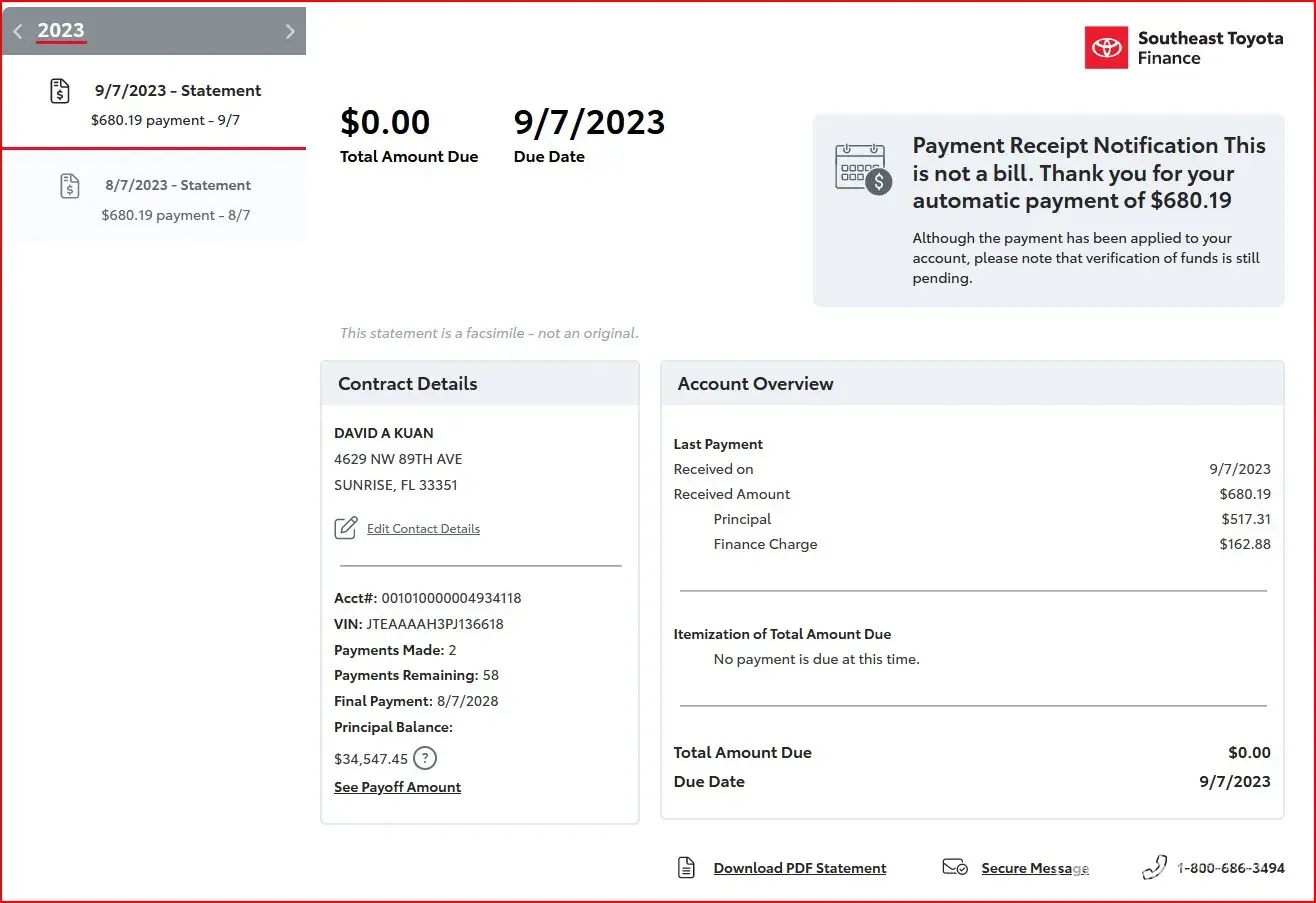Click the edit pencil icon
The image size is (1316, 903).
pos(345,528)
